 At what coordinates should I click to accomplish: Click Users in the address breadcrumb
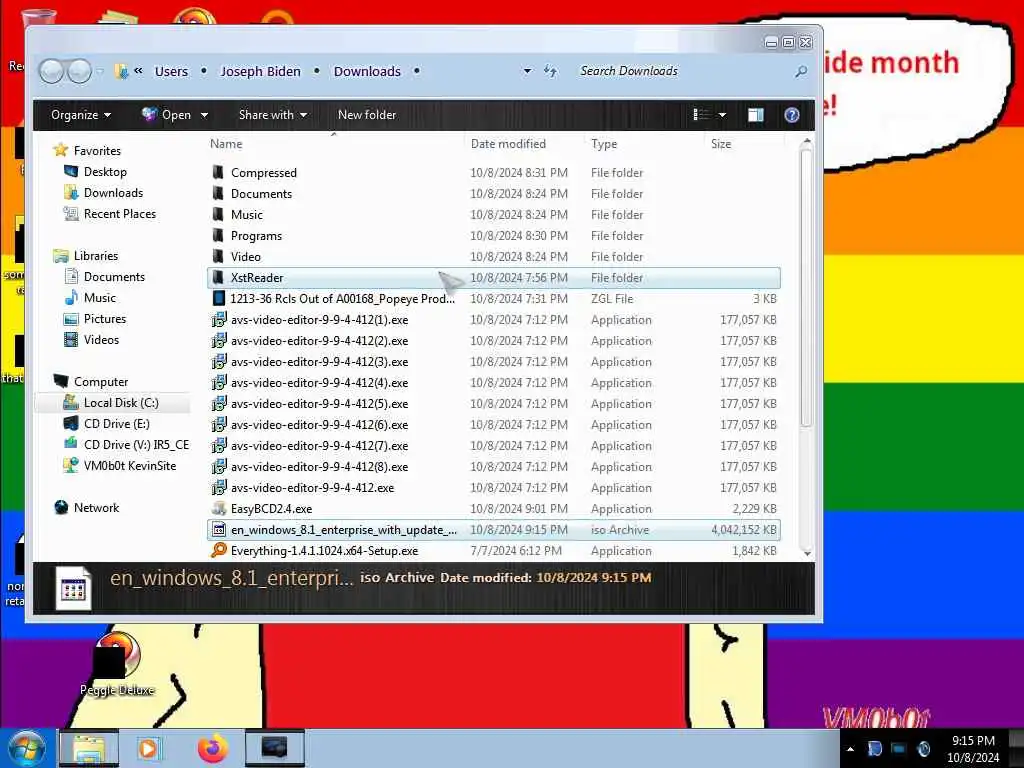coord(171,71)
